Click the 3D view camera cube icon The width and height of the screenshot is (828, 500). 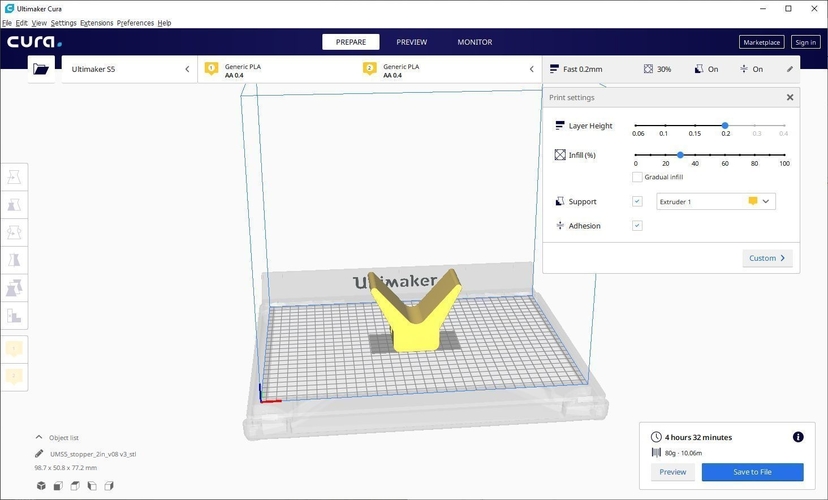click(41, 486)
